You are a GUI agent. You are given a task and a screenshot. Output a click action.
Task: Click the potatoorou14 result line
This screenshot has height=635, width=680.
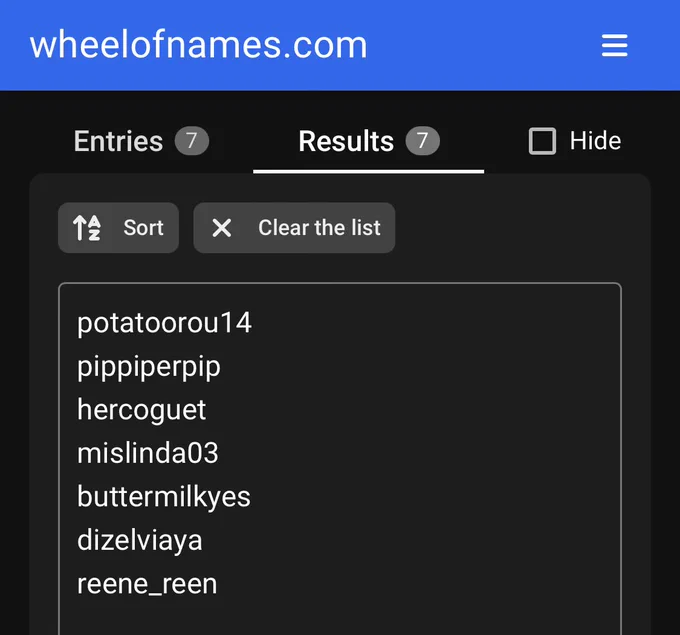pyautogui.click(x=164, y=323)
